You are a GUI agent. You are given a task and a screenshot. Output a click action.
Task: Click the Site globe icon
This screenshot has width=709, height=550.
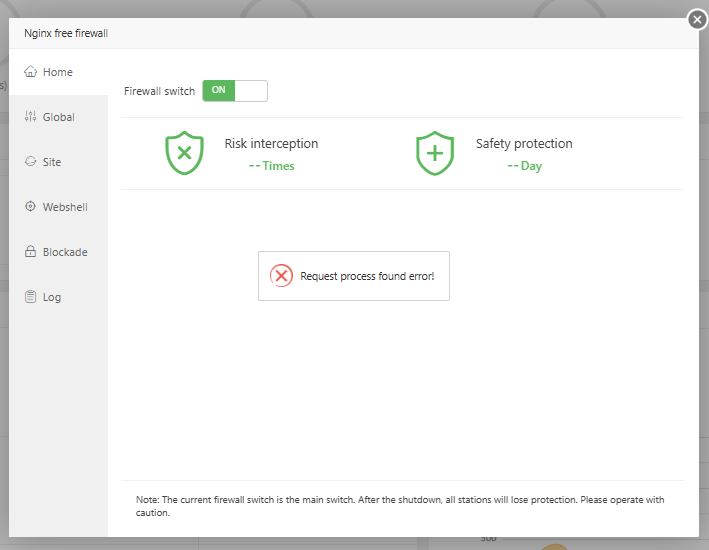(30, 162)
